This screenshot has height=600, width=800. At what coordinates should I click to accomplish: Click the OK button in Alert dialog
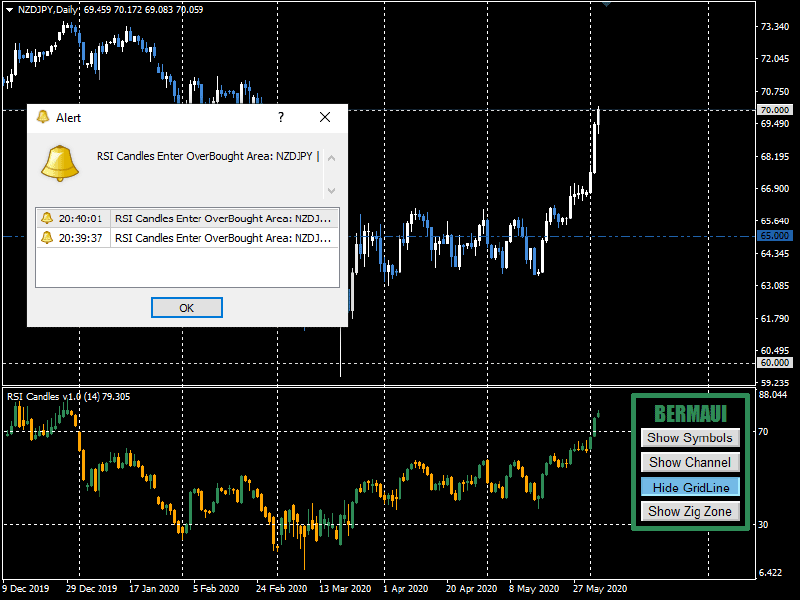click(x=187, y=308)
